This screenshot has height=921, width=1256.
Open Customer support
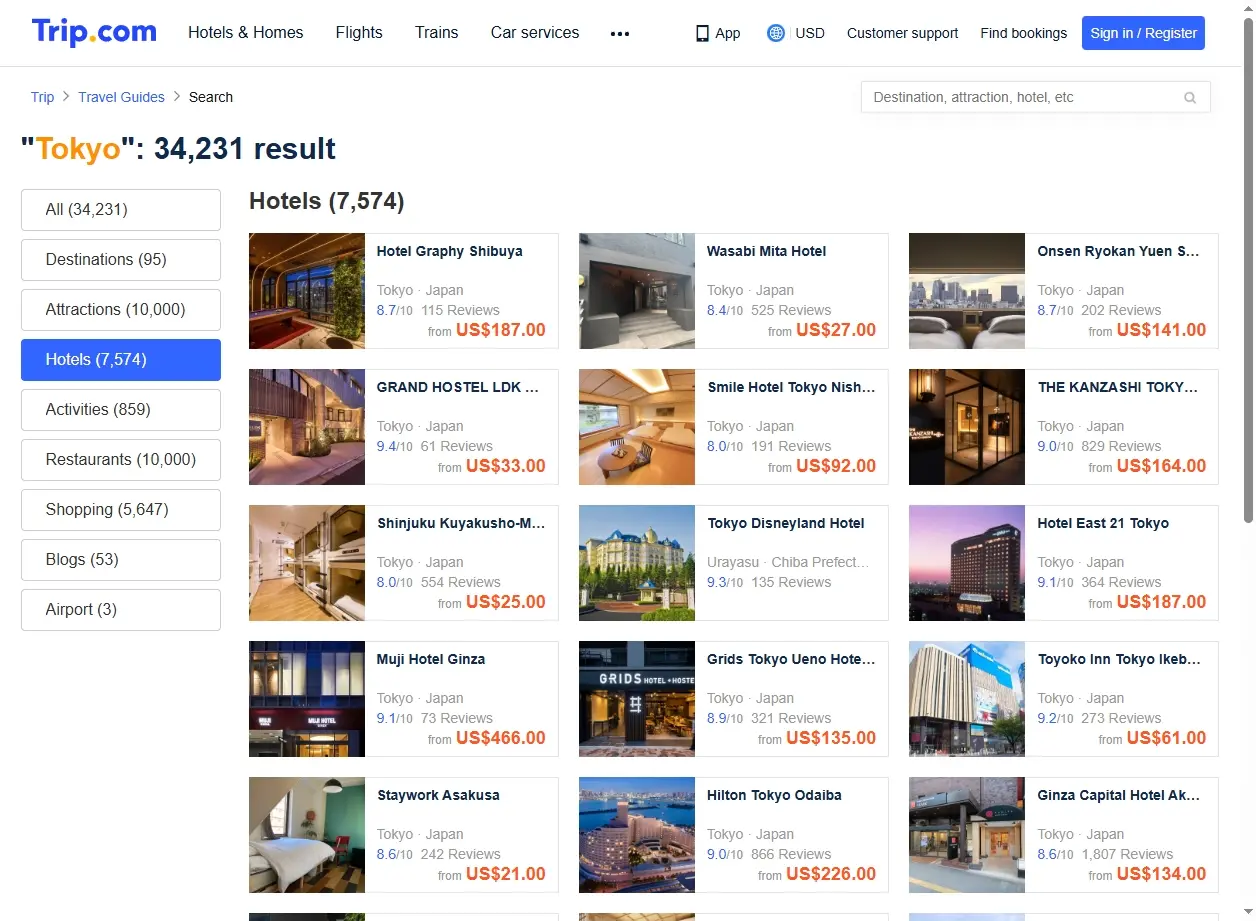pos(902,33)
